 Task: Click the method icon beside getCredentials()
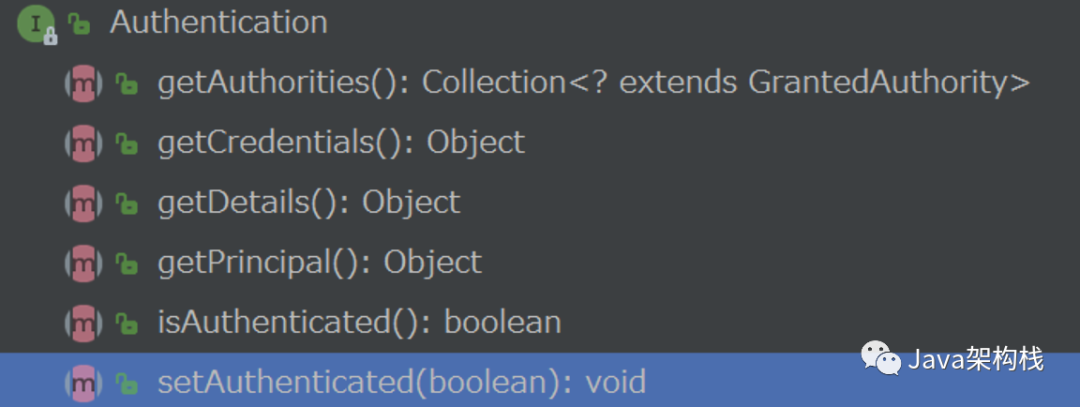(83, 143)
